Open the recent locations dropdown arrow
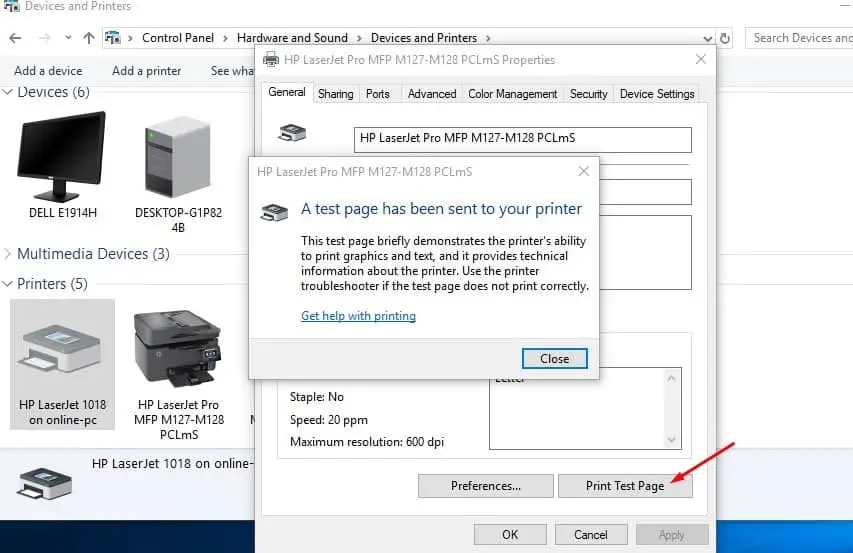The image size is (853, 553). pos(68,38)
